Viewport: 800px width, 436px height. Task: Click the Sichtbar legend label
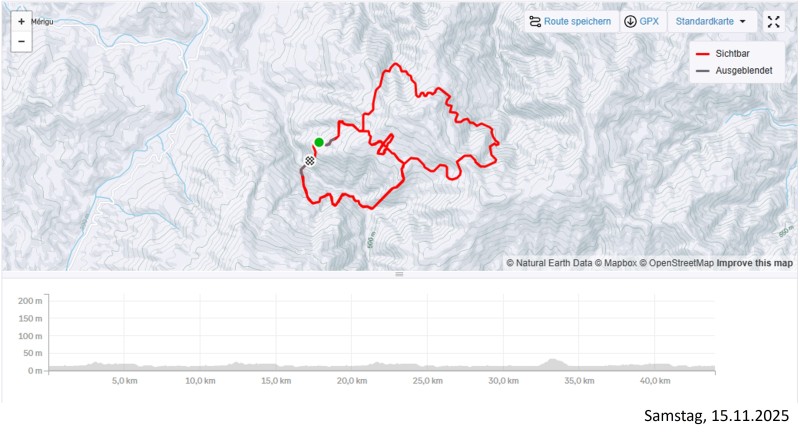point(733,53)
